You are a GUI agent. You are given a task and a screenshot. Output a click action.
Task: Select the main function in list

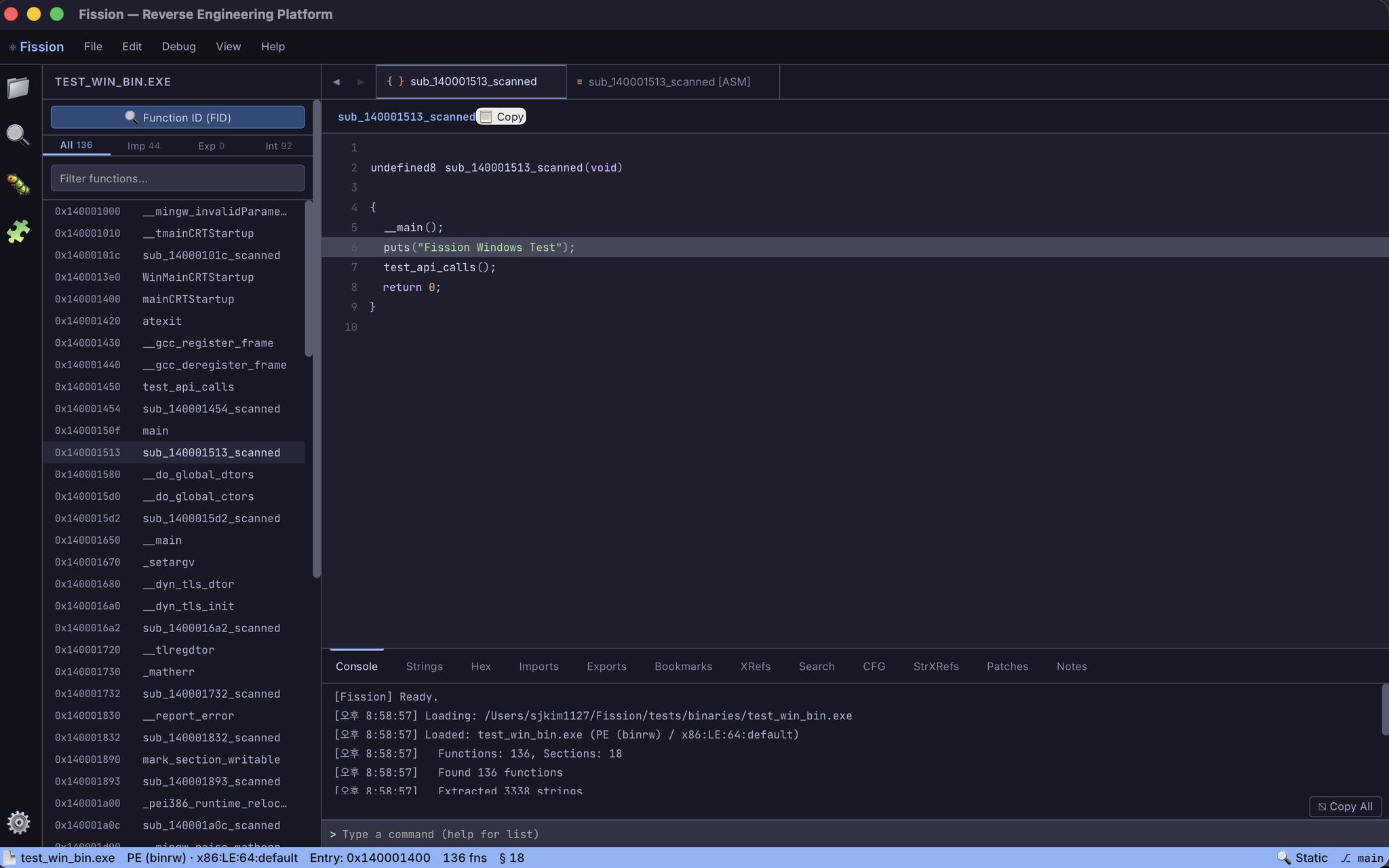click(174, 431)
